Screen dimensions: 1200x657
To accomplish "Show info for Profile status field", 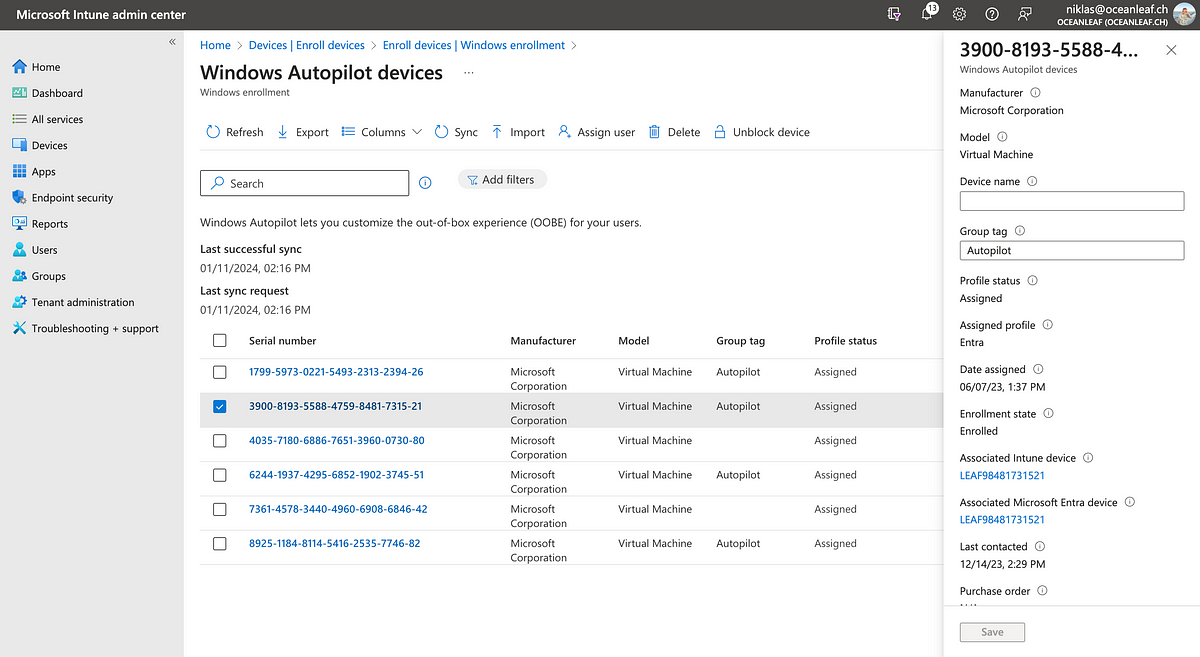I will 1033,281.
